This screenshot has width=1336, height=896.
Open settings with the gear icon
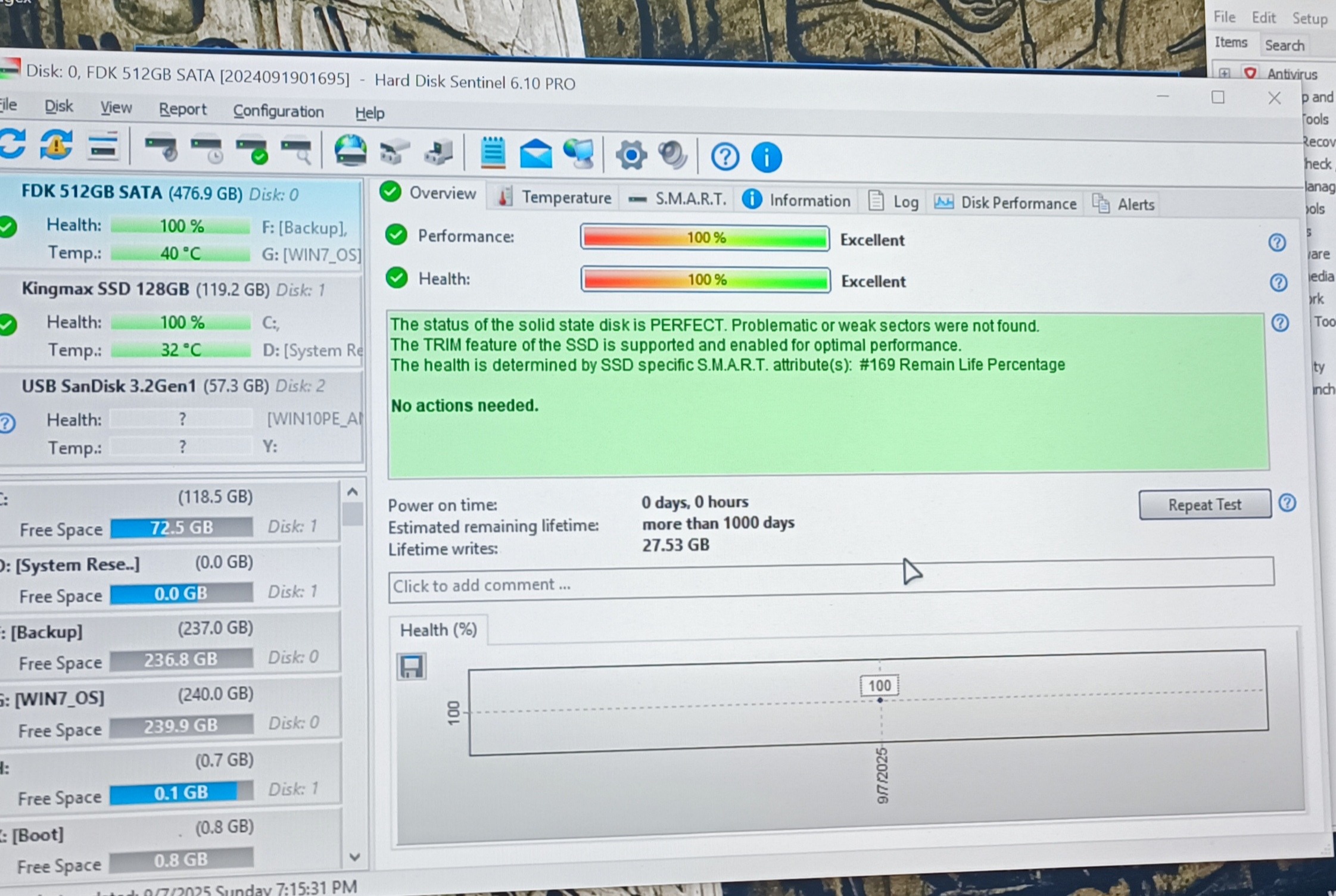(631, 155)
